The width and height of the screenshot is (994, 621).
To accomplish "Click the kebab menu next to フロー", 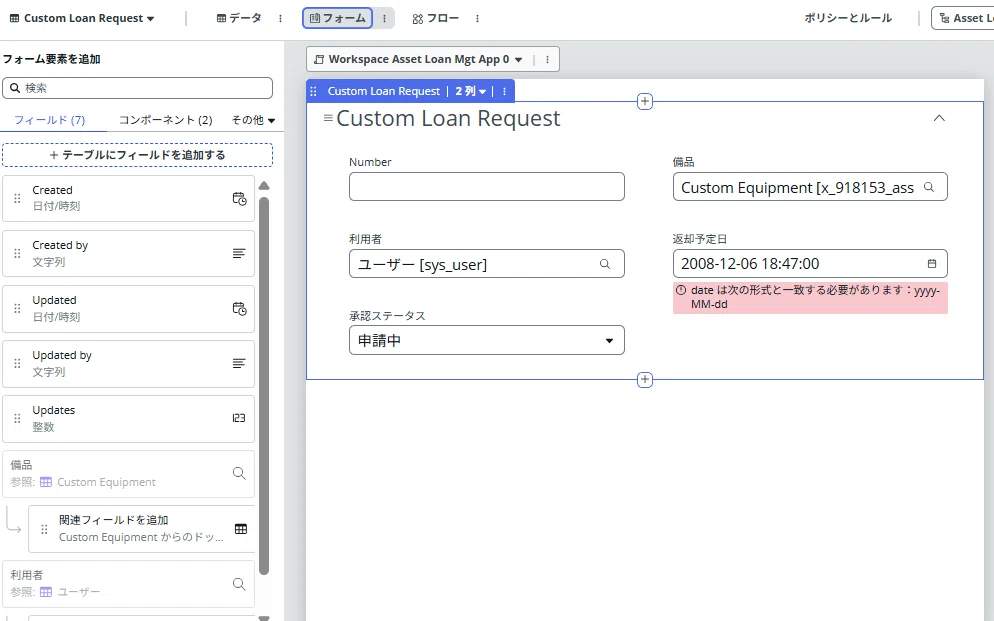I will pyautogui.click(x=477, y=18).
